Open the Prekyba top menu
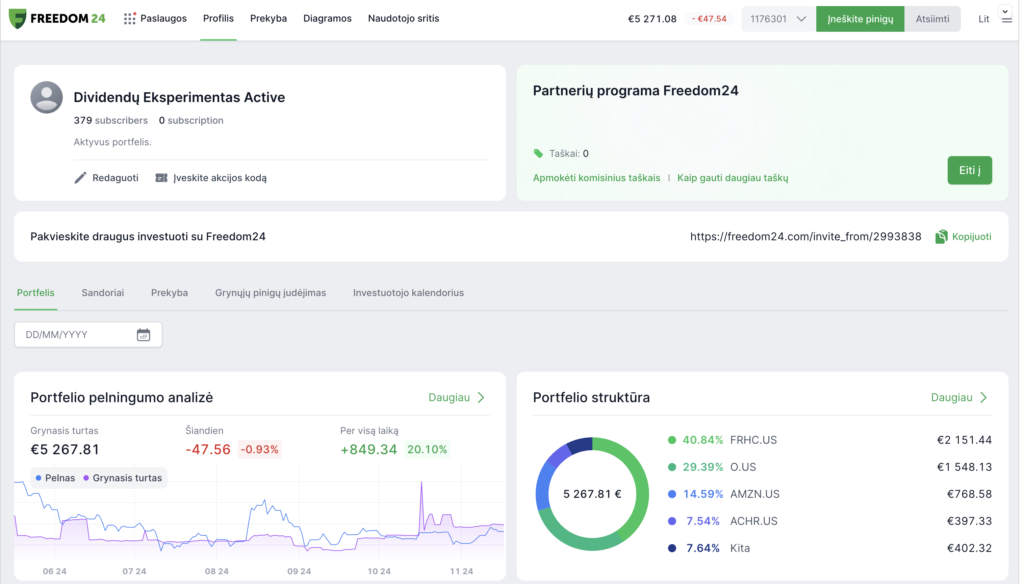Viewport: 1024px width, 584px height. click(x=268, y=18)
